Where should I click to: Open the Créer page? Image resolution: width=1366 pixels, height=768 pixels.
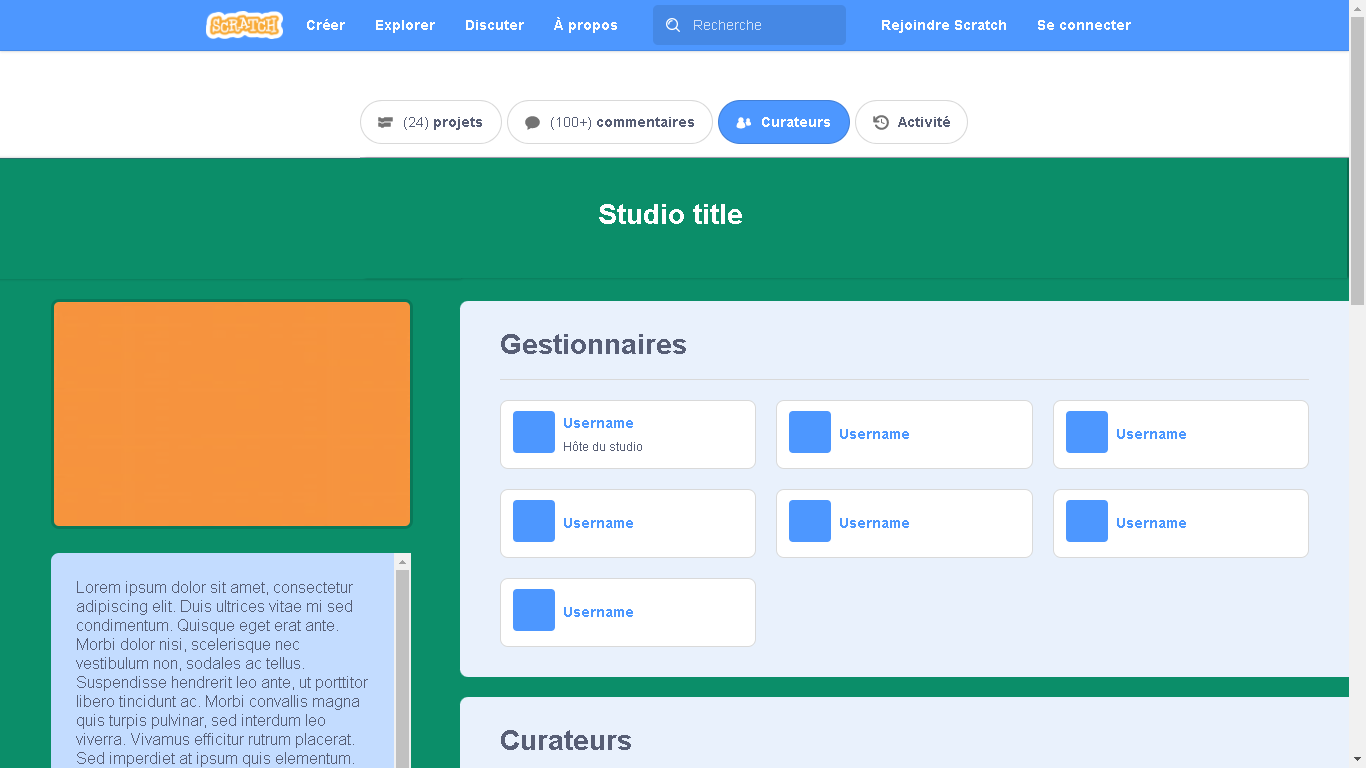click(325, 25)
